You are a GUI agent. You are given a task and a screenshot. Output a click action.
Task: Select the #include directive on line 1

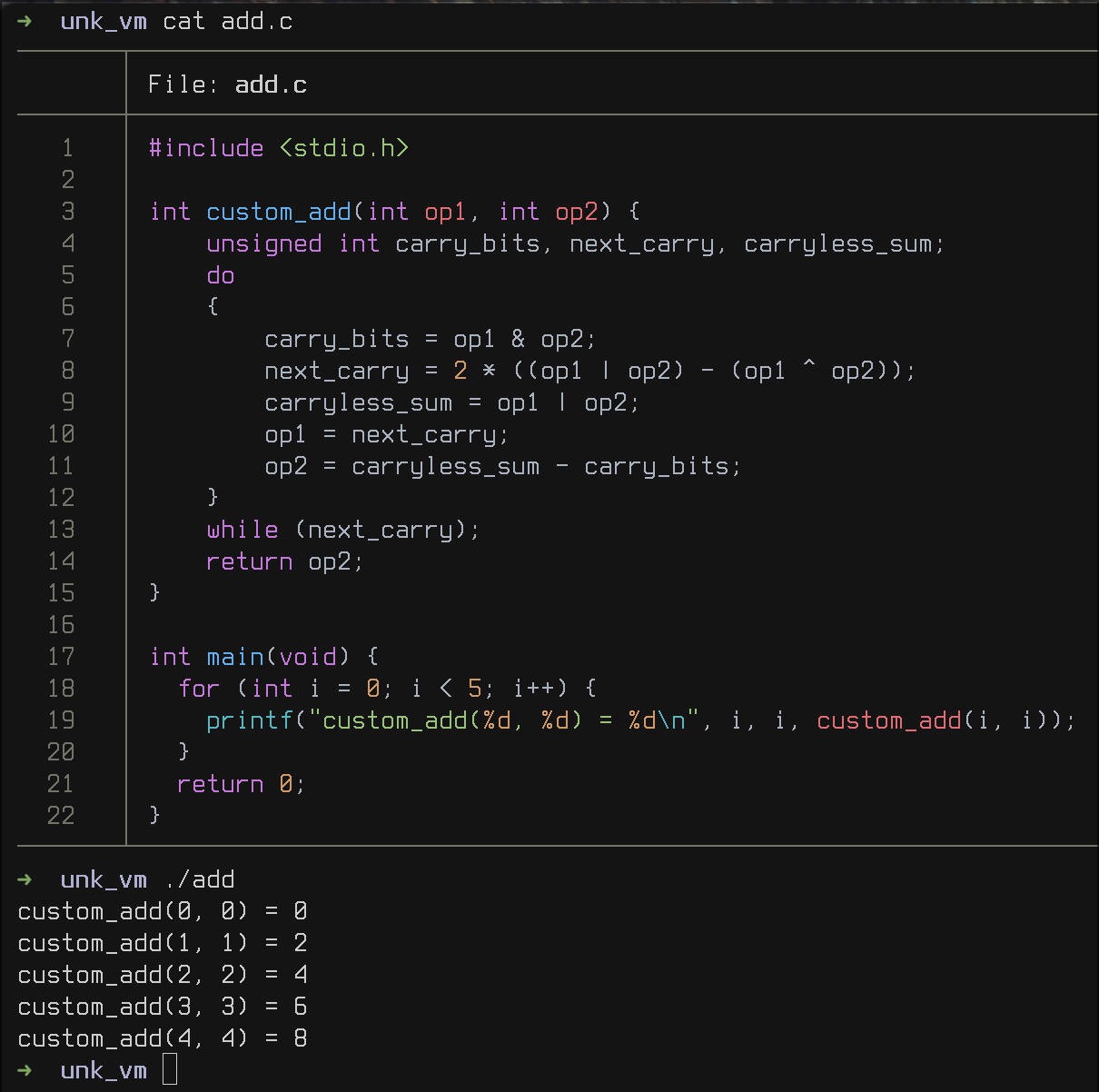206,148
